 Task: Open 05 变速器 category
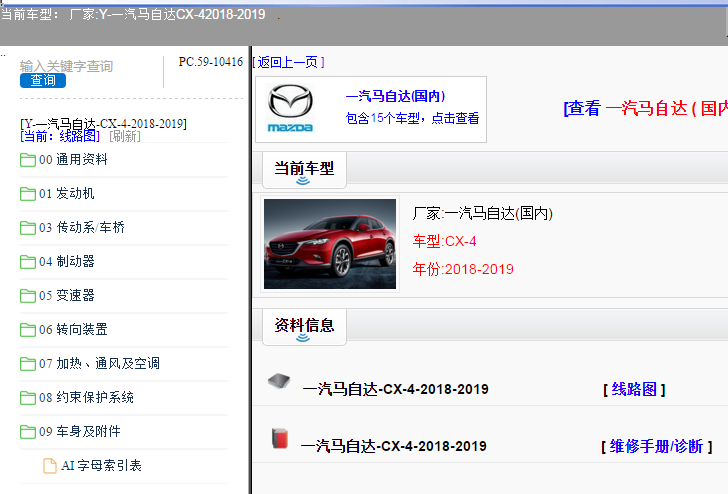[x=67, y=295]
